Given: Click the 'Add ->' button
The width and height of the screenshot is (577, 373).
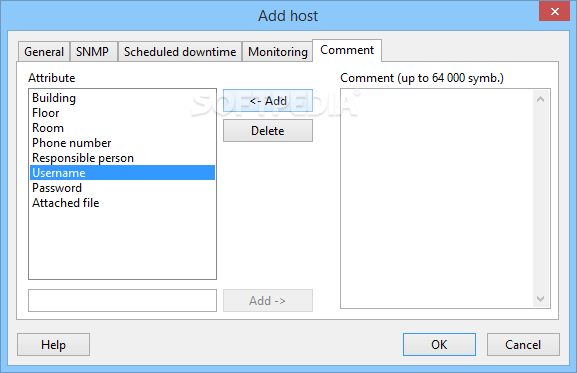Looking at the screenshot, I should pyautogui.click(x=268, y=301).
